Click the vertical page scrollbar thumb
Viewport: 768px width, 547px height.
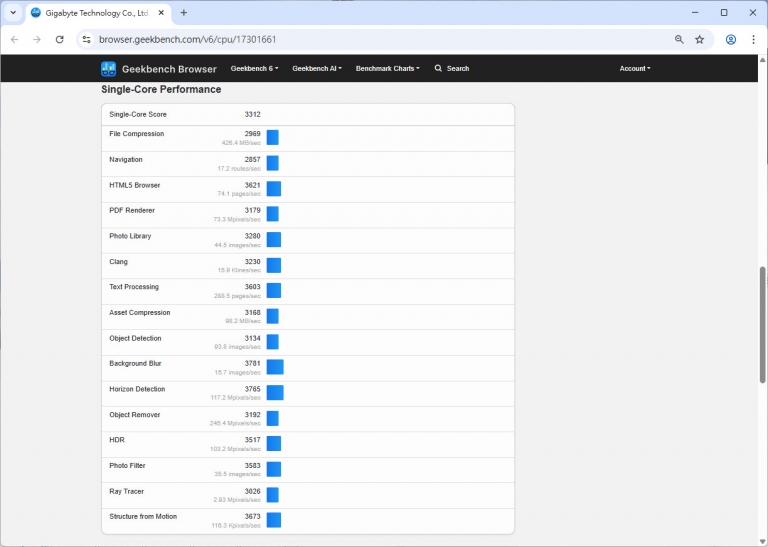(x=762, y=323)
